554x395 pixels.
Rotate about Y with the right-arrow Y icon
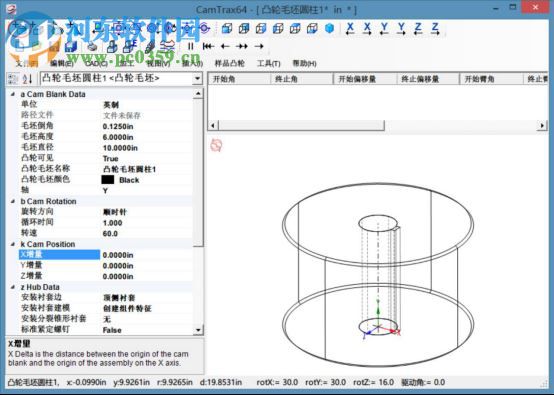(401, 28)
